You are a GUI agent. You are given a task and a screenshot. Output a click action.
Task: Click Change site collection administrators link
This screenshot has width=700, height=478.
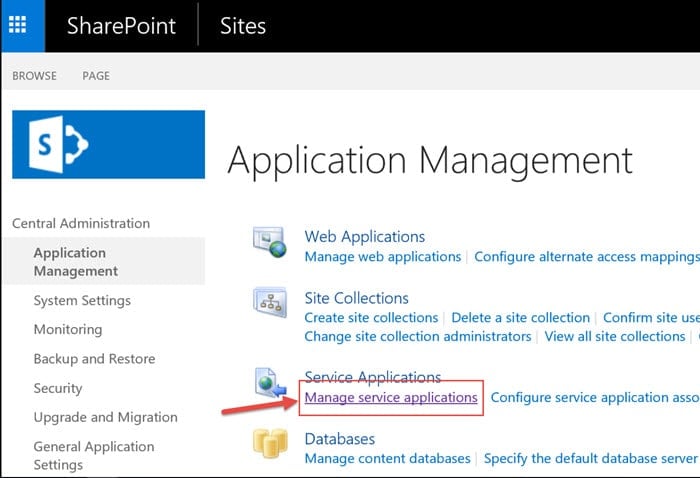(418, 337)
